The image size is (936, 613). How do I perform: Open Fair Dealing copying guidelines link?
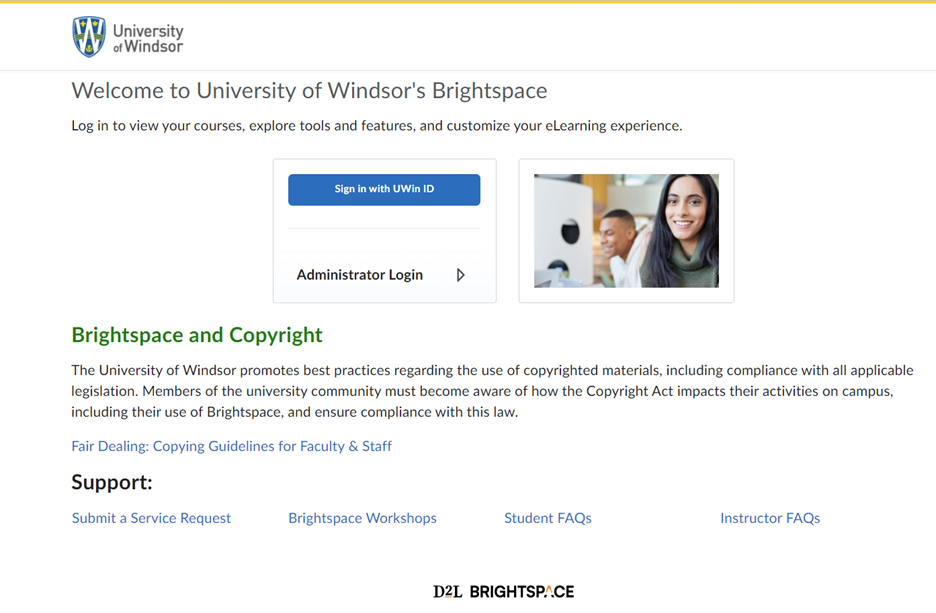point(231,446)
